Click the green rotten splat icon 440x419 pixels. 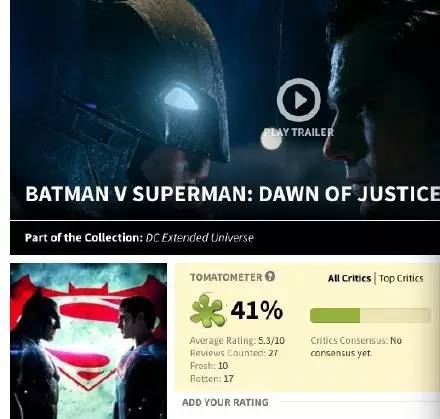(207, 310)
